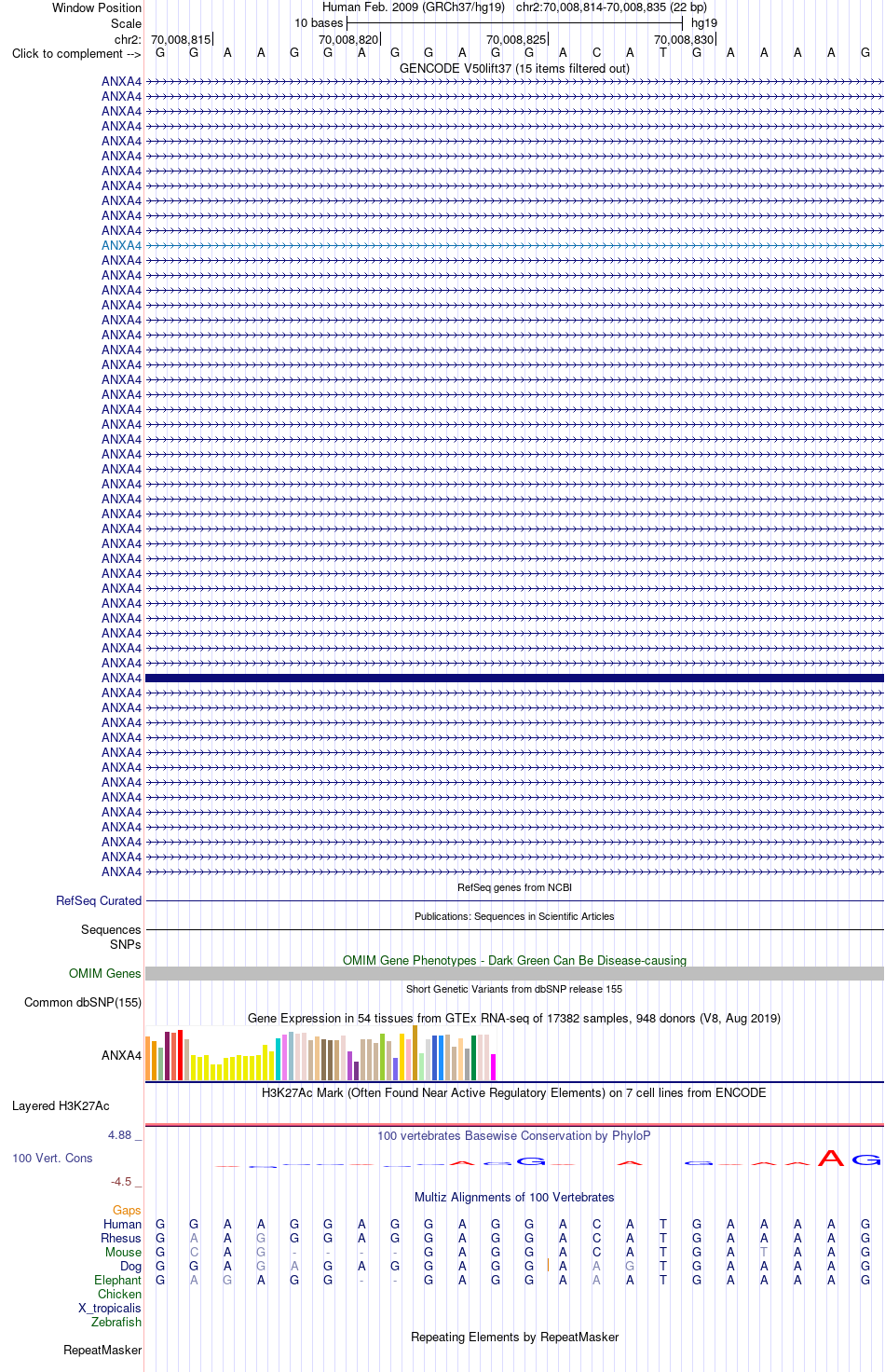The image size is (885, 1372).
Task: Click the grey OMIM Genes item bar
Action: click(514, 973)
